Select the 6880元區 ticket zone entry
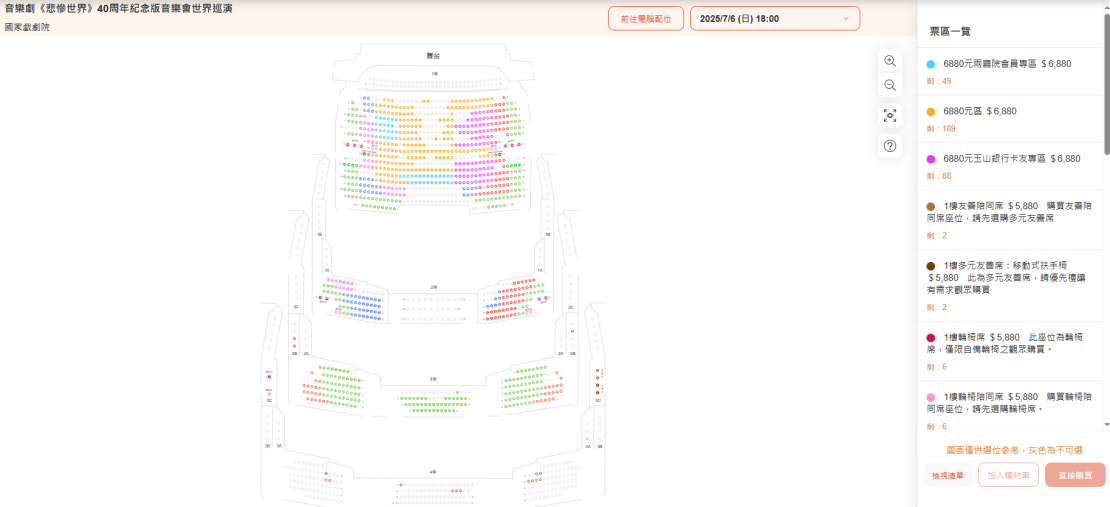Image resolution: width=1110 pixels, height=507 pixels. pos(1013,119)
